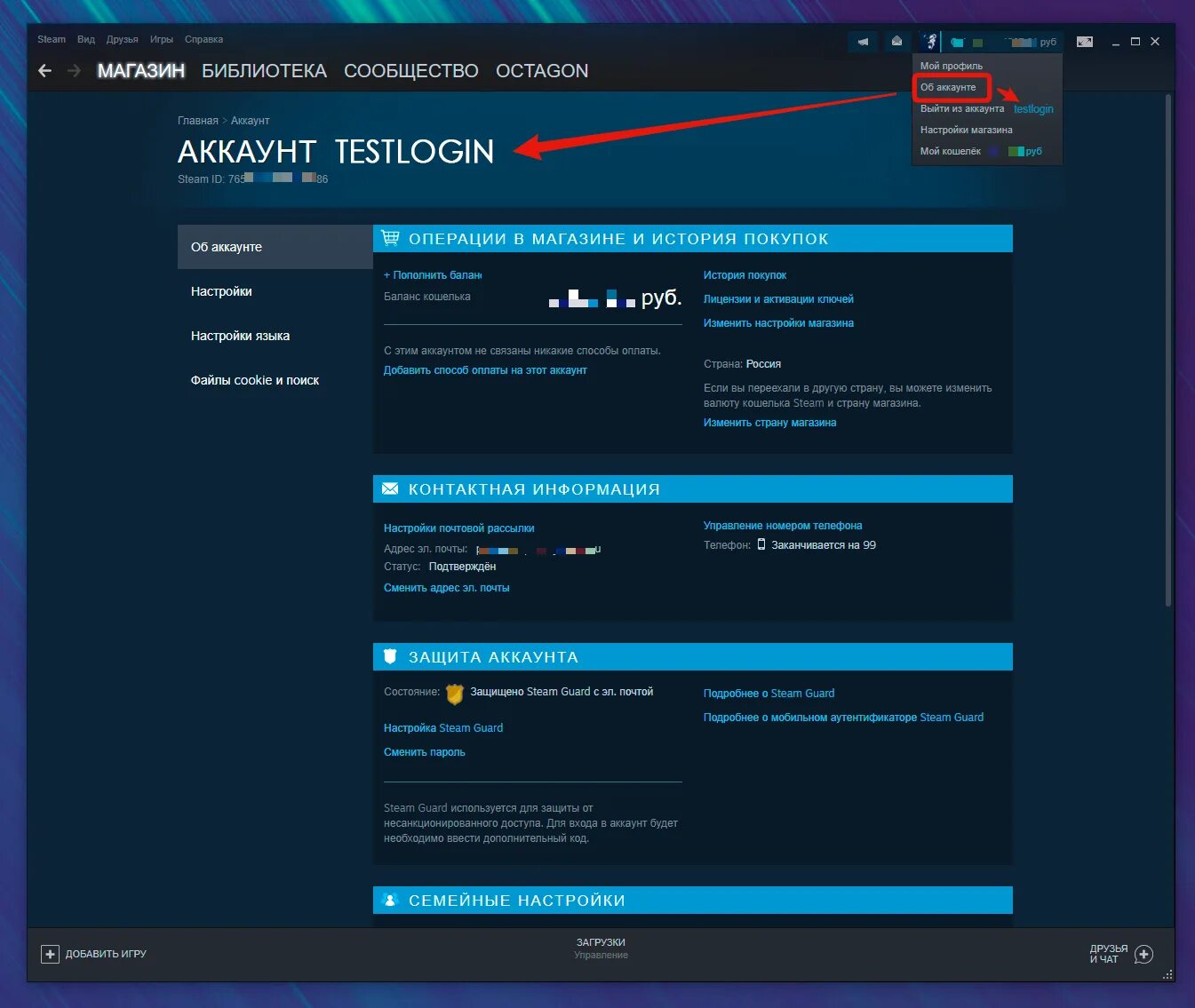Viewport: 1195px width, 1008px height.
Task: Click the shield icon in Защита аккаунта header
Action: coord(389,656)
